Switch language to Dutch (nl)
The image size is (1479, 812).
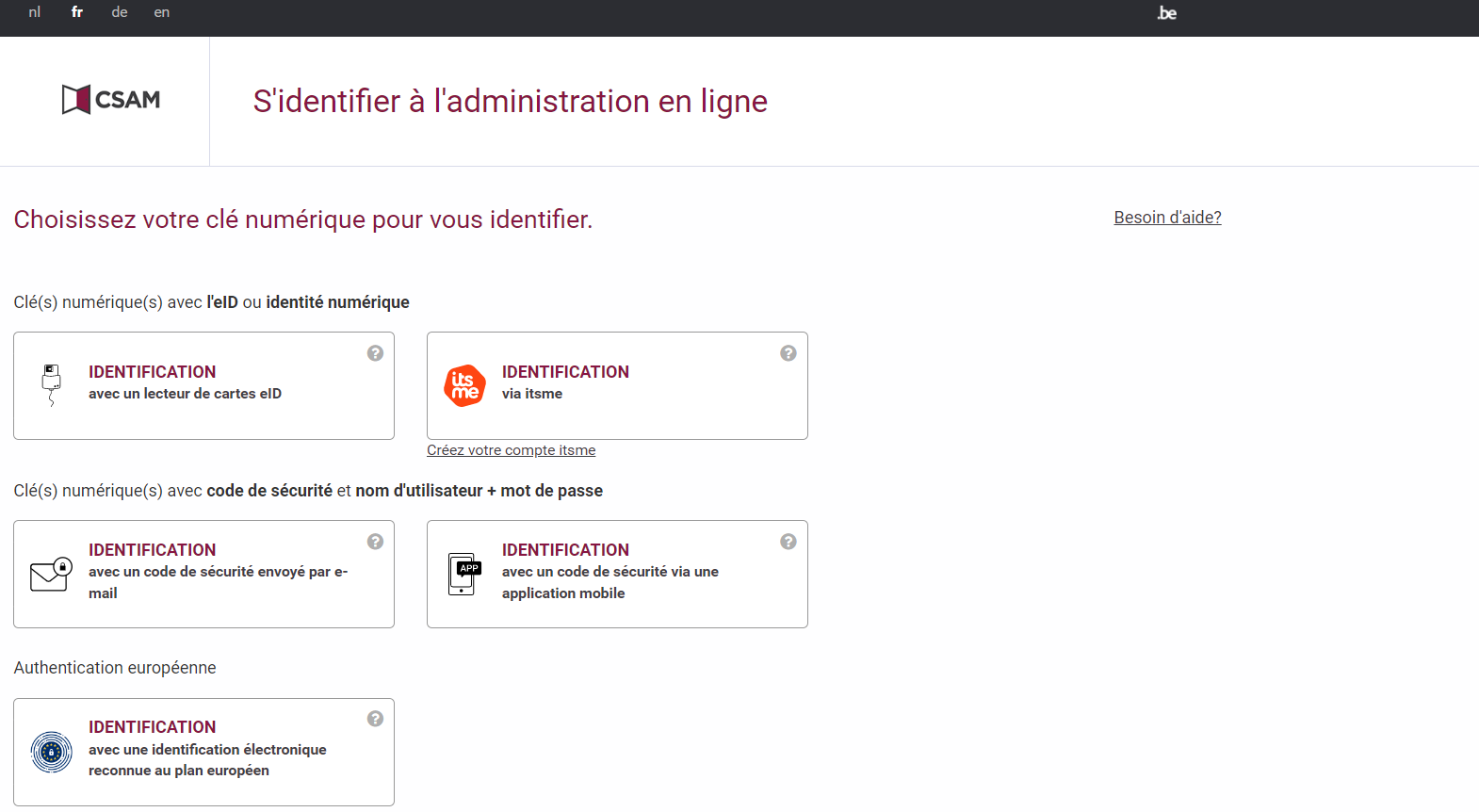(35, 12)
